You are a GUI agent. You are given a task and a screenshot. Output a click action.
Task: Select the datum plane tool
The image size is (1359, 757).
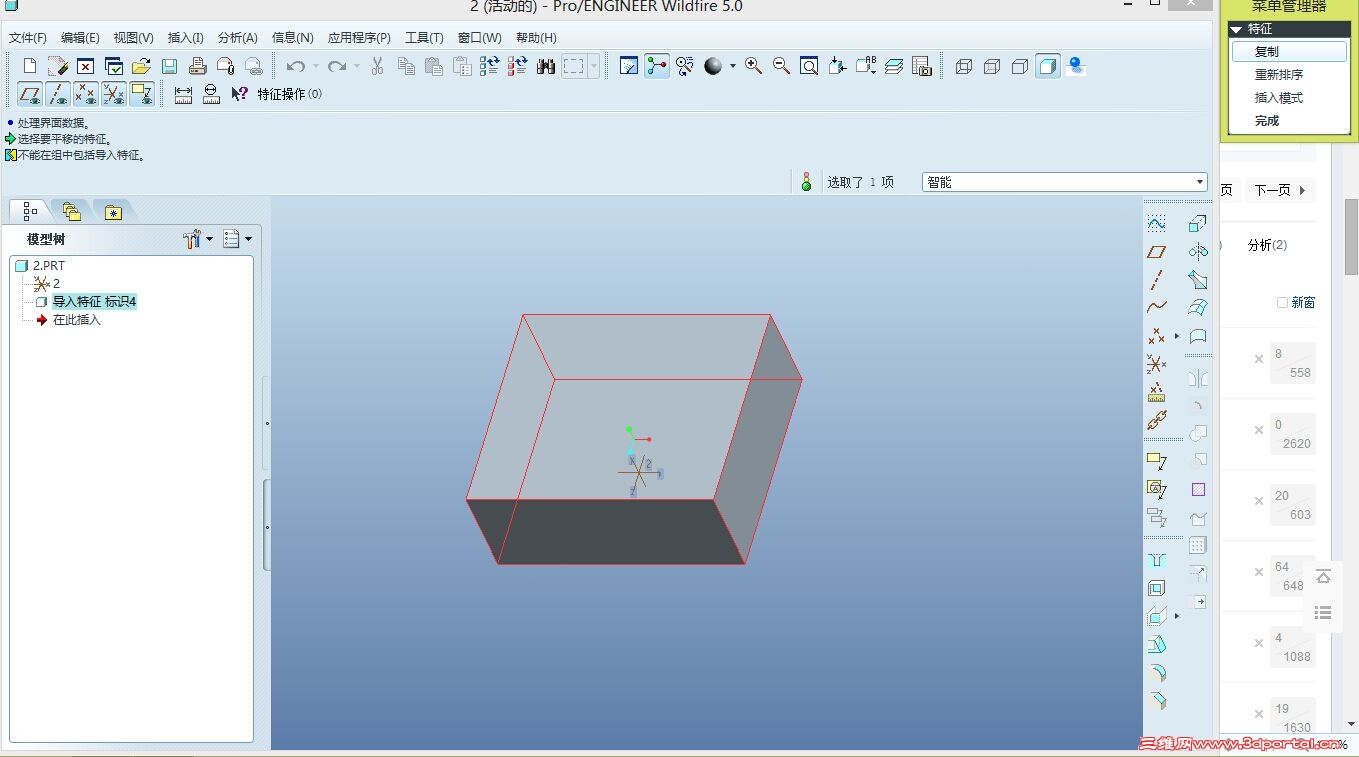click(1157, 251)
